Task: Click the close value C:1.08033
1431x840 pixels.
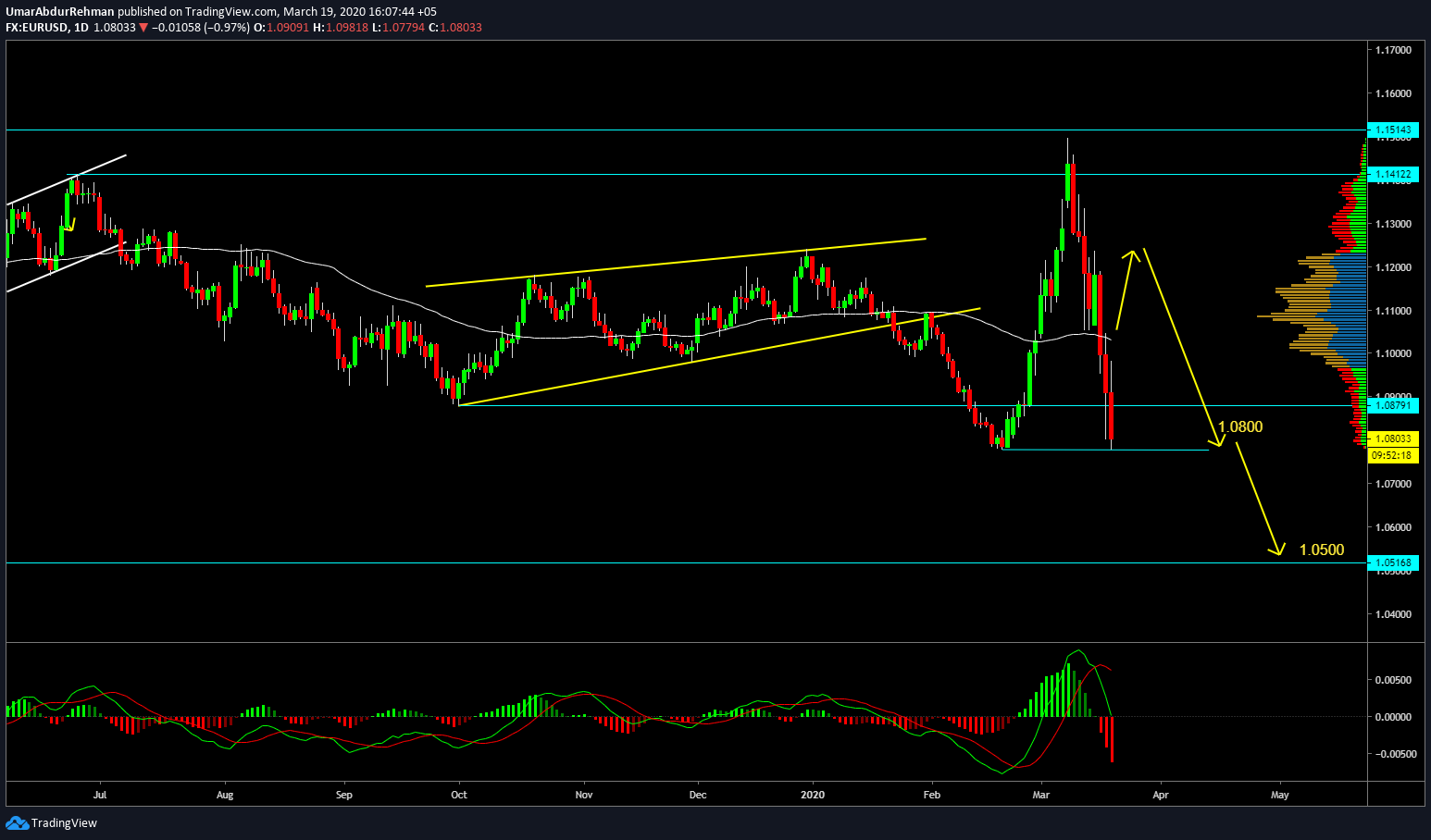Action: (455, 28)
